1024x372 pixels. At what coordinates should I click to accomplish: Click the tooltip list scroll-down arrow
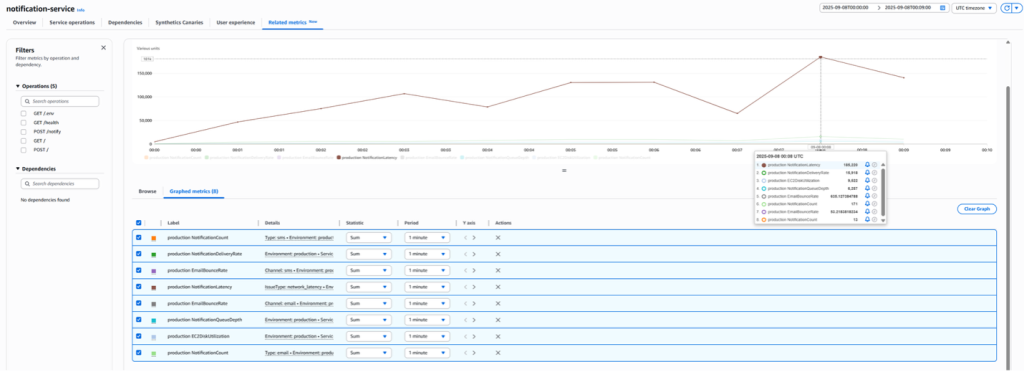[x=882, y=221]
